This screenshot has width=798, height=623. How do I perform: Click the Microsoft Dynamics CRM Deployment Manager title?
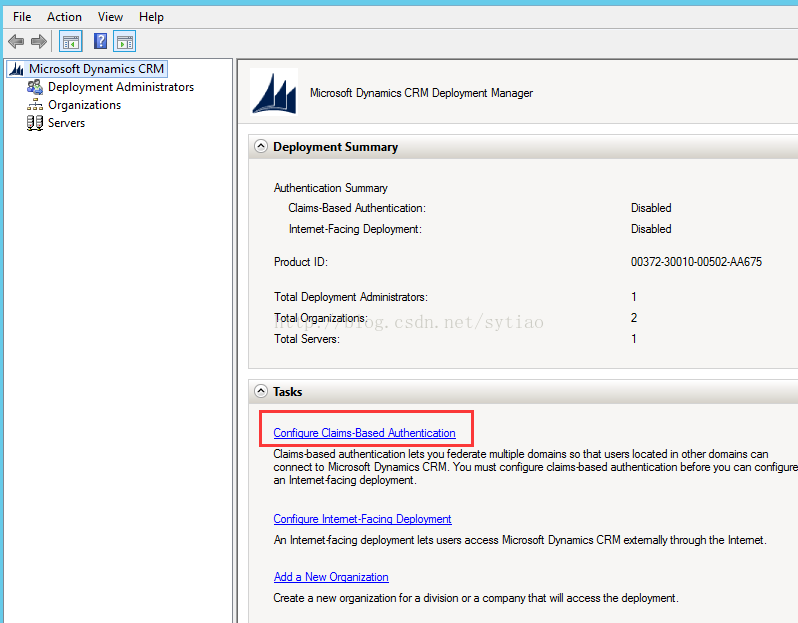point(421,93)
